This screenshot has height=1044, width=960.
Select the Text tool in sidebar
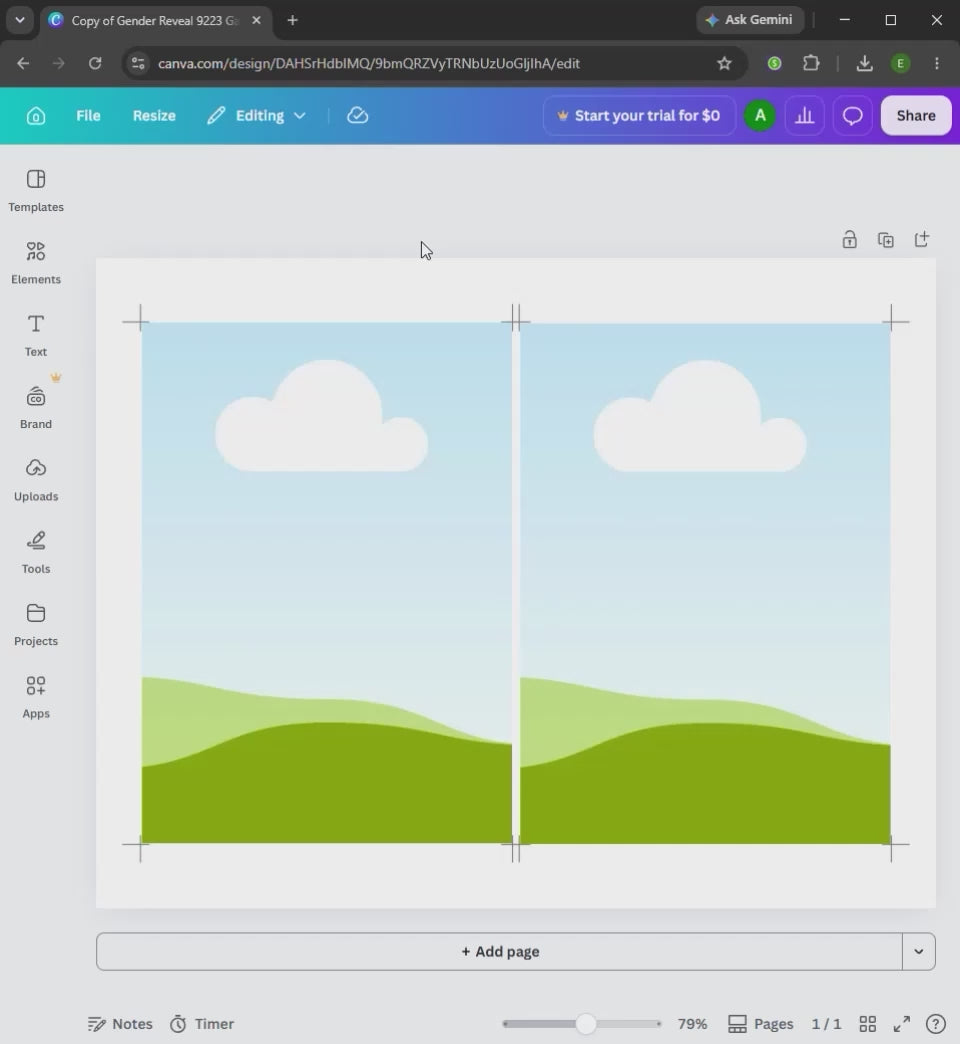click(36, 336)
